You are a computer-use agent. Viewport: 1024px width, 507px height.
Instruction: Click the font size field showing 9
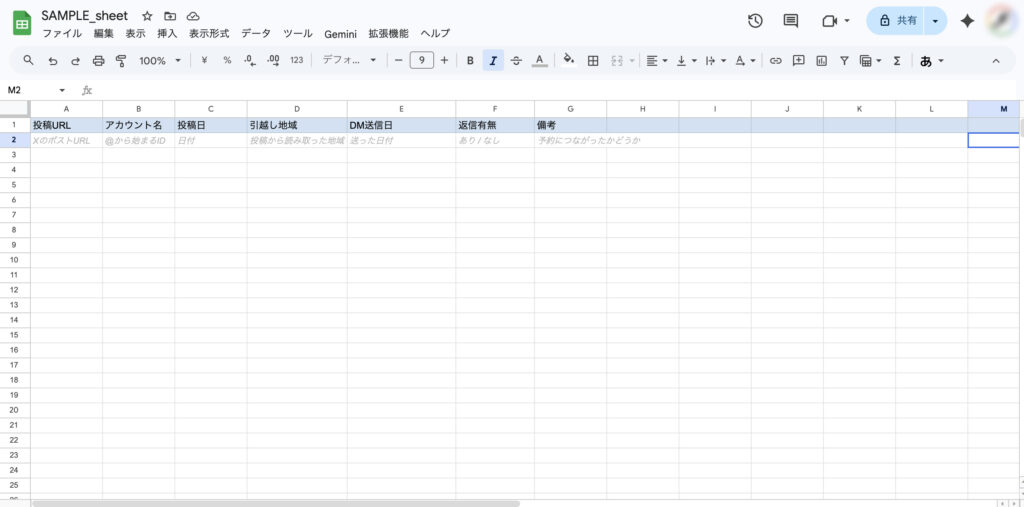pos(422,60)
